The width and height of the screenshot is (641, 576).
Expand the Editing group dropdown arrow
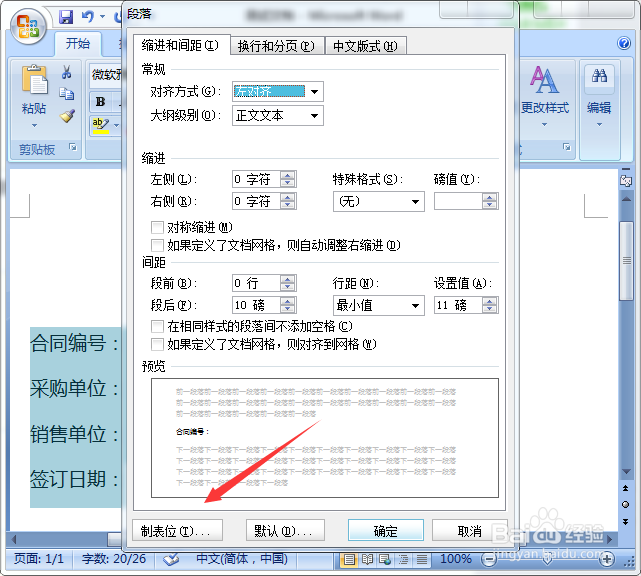point(599,124)
